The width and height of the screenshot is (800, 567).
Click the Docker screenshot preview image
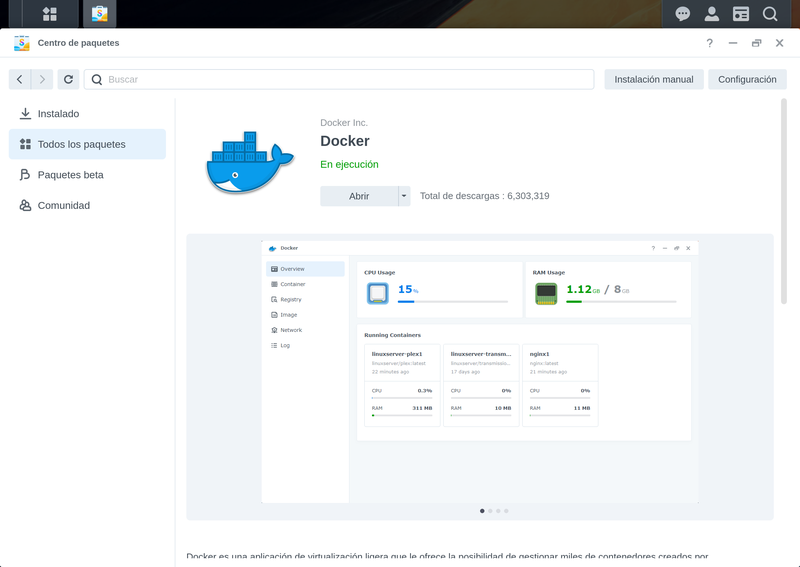(x=480, y=372)
